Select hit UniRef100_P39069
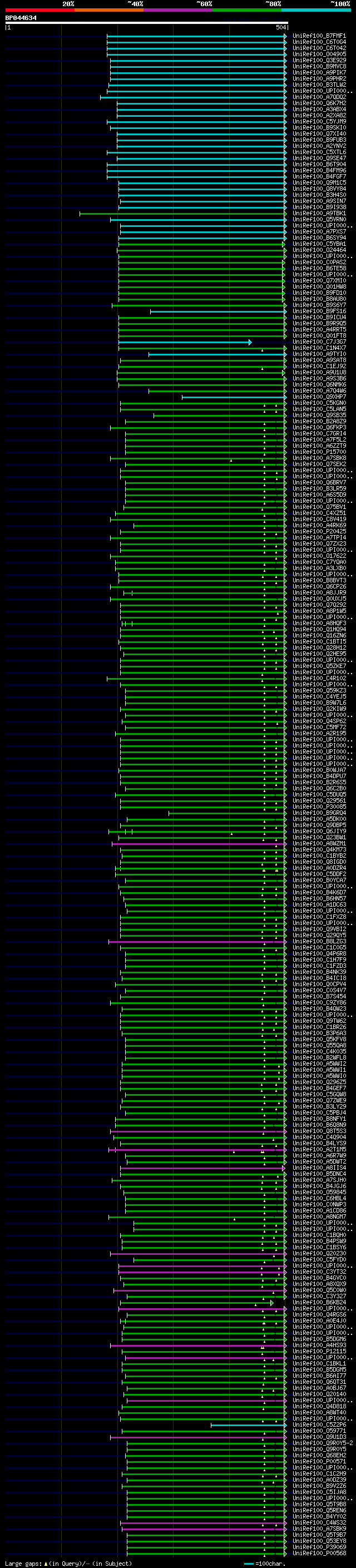Screen dimensions: 356x1568 (x=319, y=1547)
